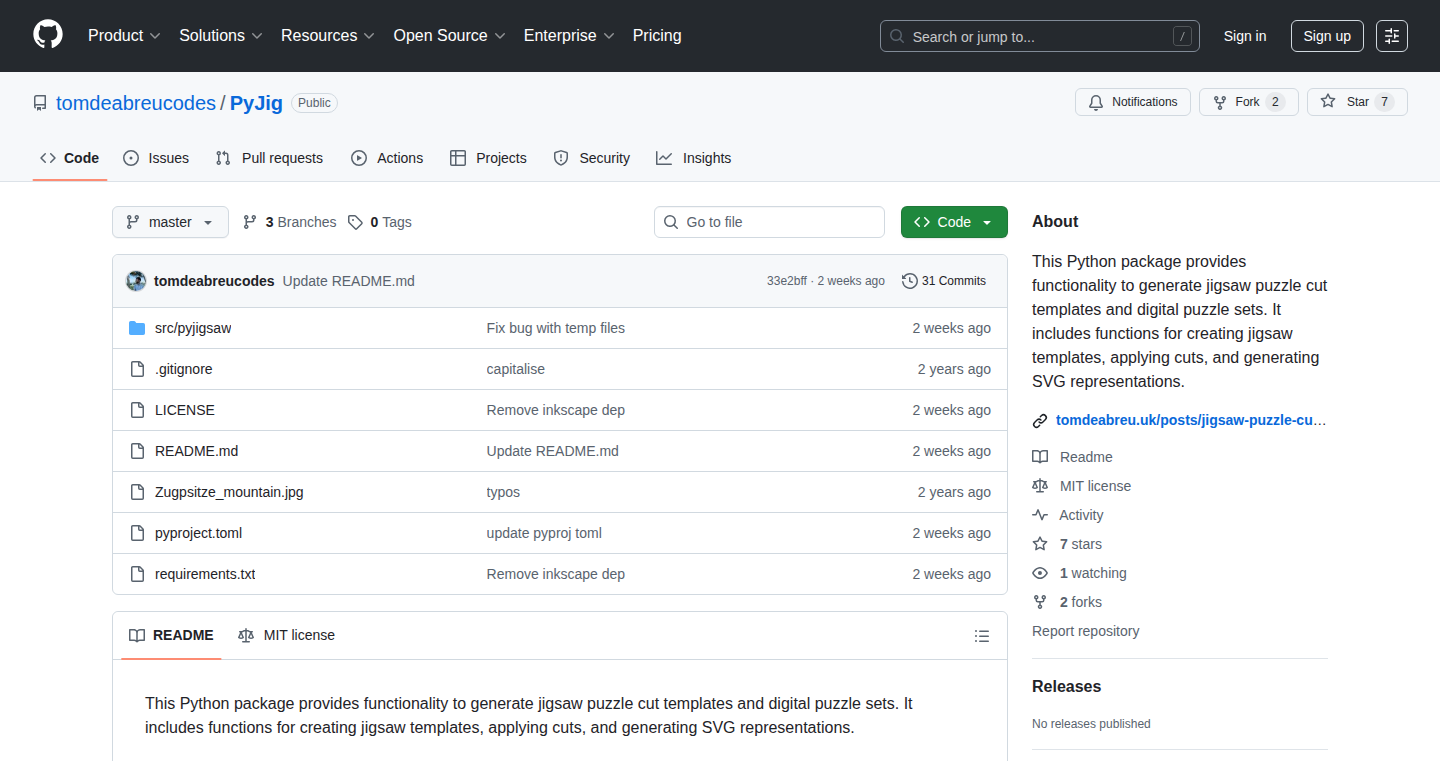Switch to the Issues tab
Image resolution: width=1440 pixels, height=761 pixels.
156,158
